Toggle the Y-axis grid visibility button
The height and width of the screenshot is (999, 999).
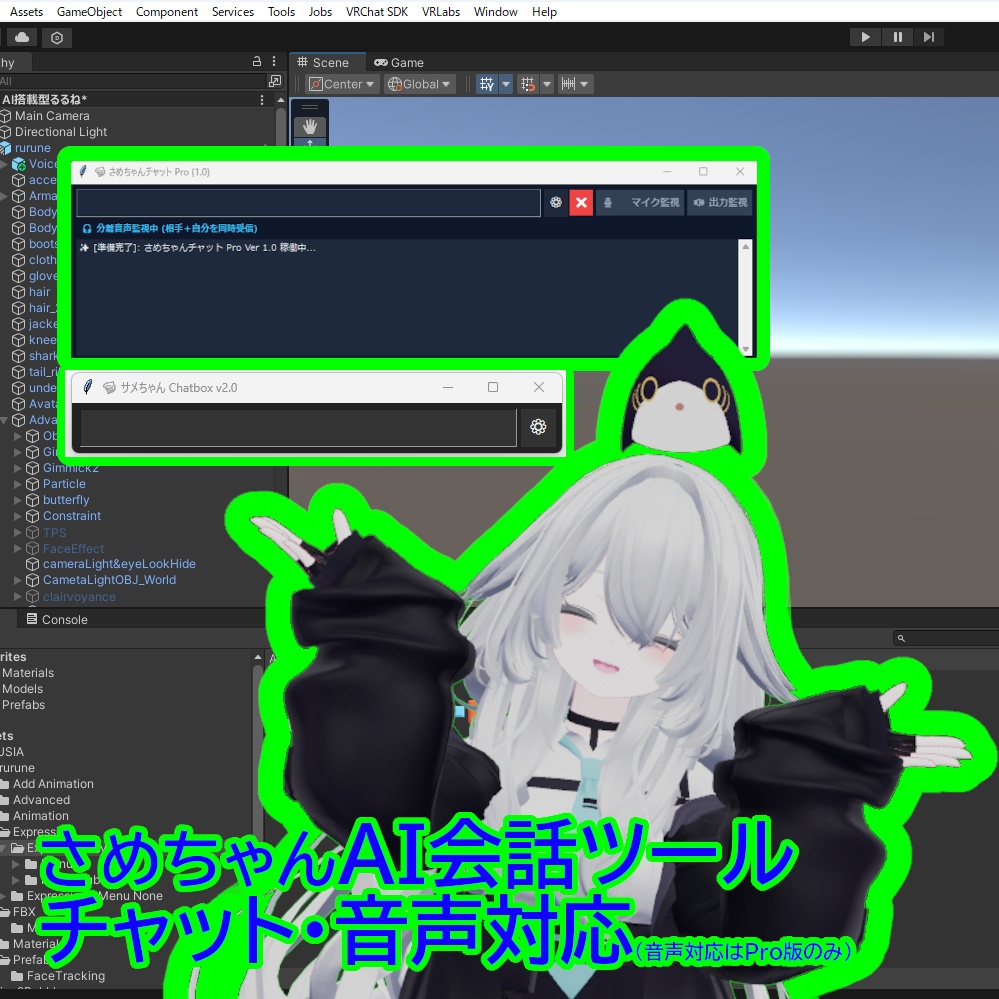coord(487,84)
